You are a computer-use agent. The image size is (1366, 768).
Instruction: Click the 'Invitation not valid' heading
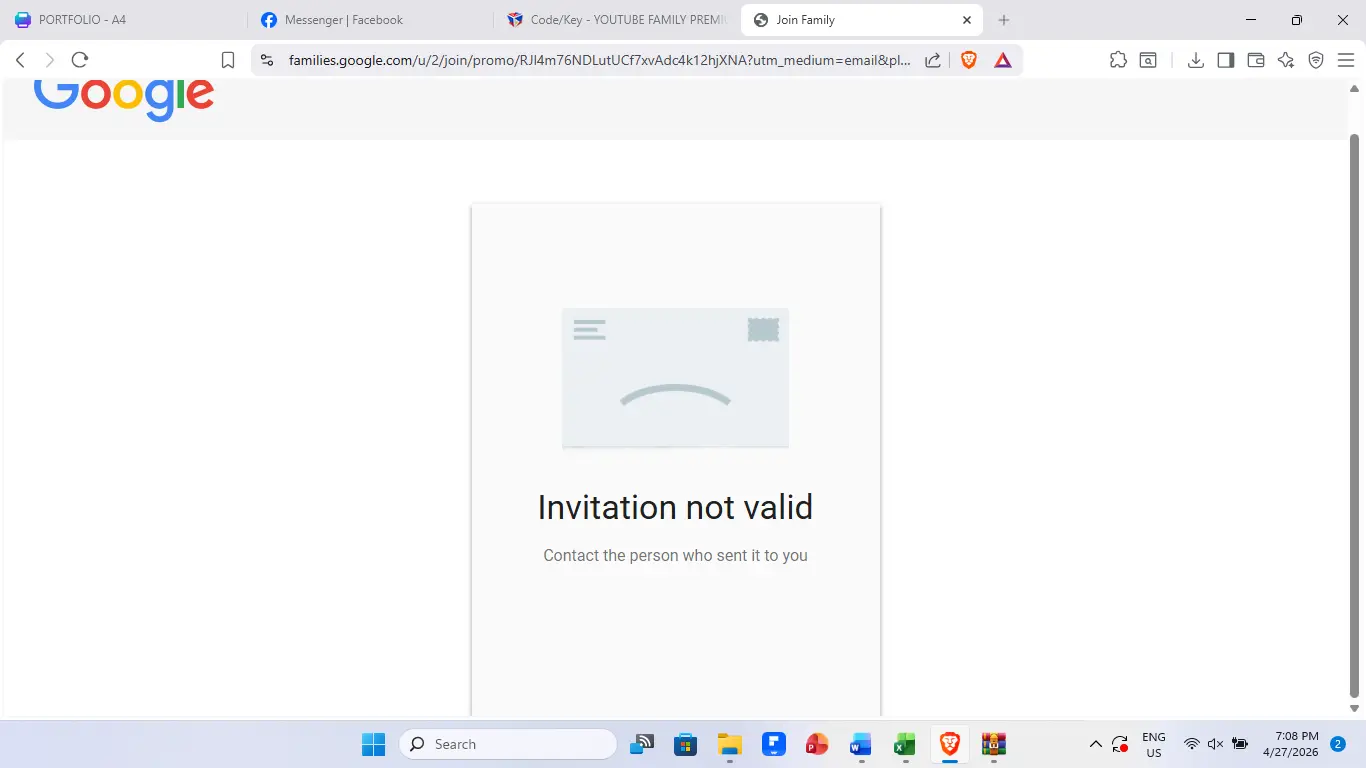click(675, 508)
